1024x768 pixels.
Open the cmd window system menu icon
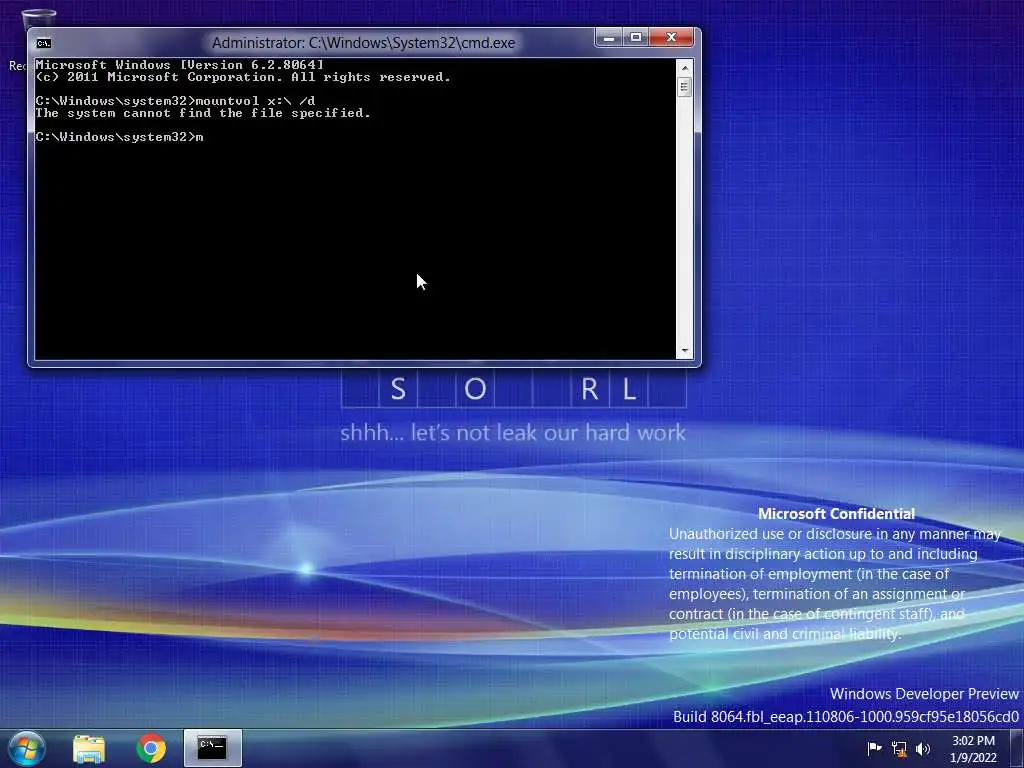click(44, 43)
